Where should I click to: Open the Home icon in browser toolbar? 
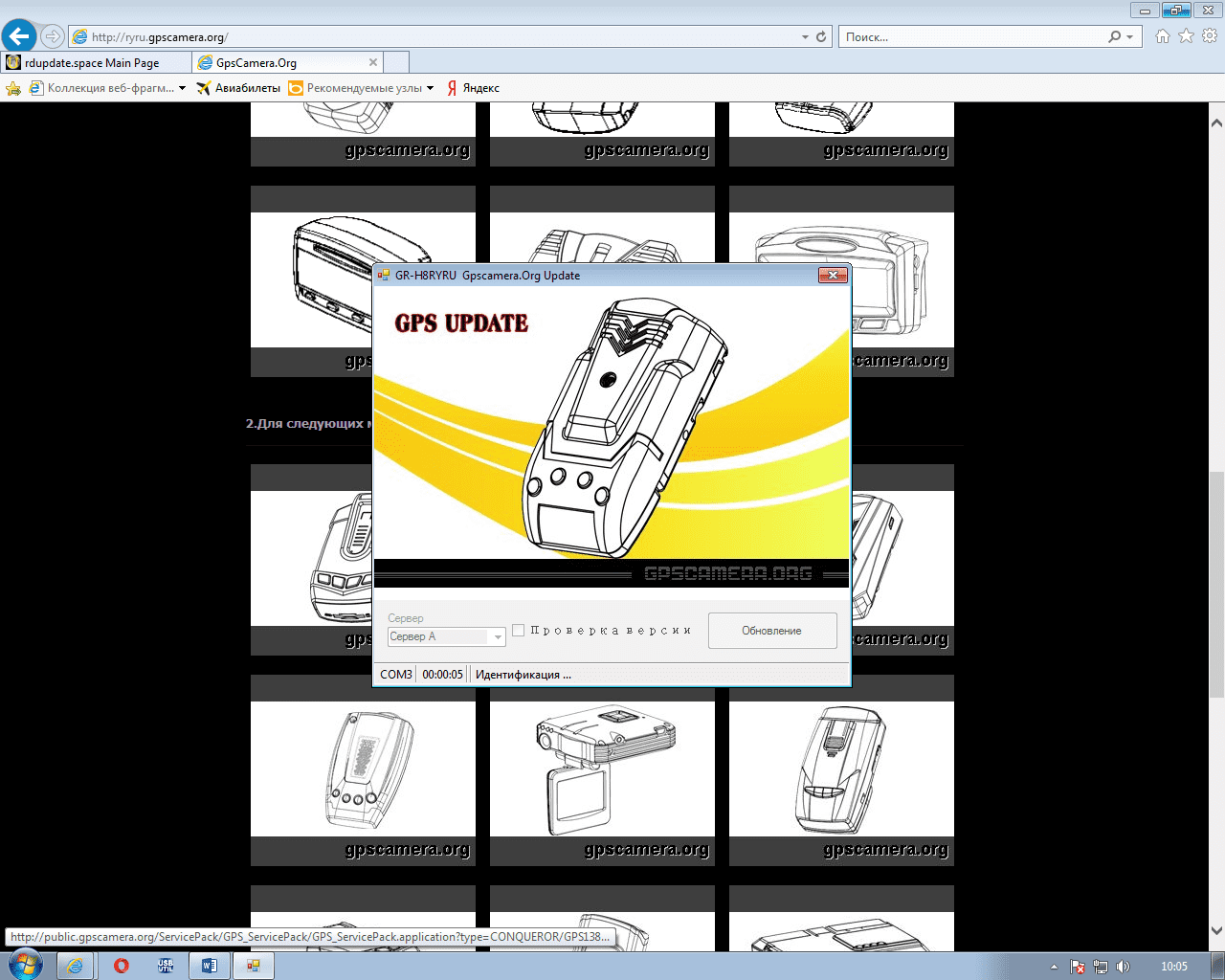point(1162,36)
